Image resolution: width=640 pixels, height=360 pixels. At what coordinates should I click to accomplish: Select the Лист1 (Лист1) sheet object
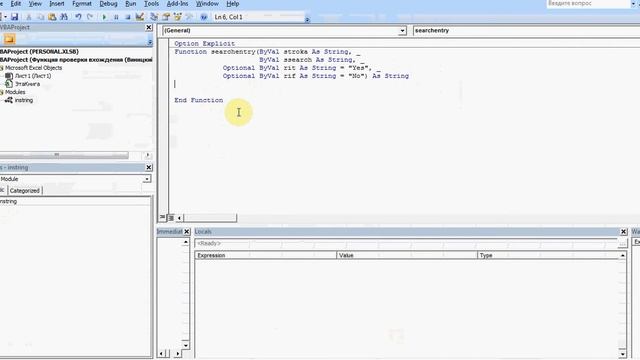point(33,76)
